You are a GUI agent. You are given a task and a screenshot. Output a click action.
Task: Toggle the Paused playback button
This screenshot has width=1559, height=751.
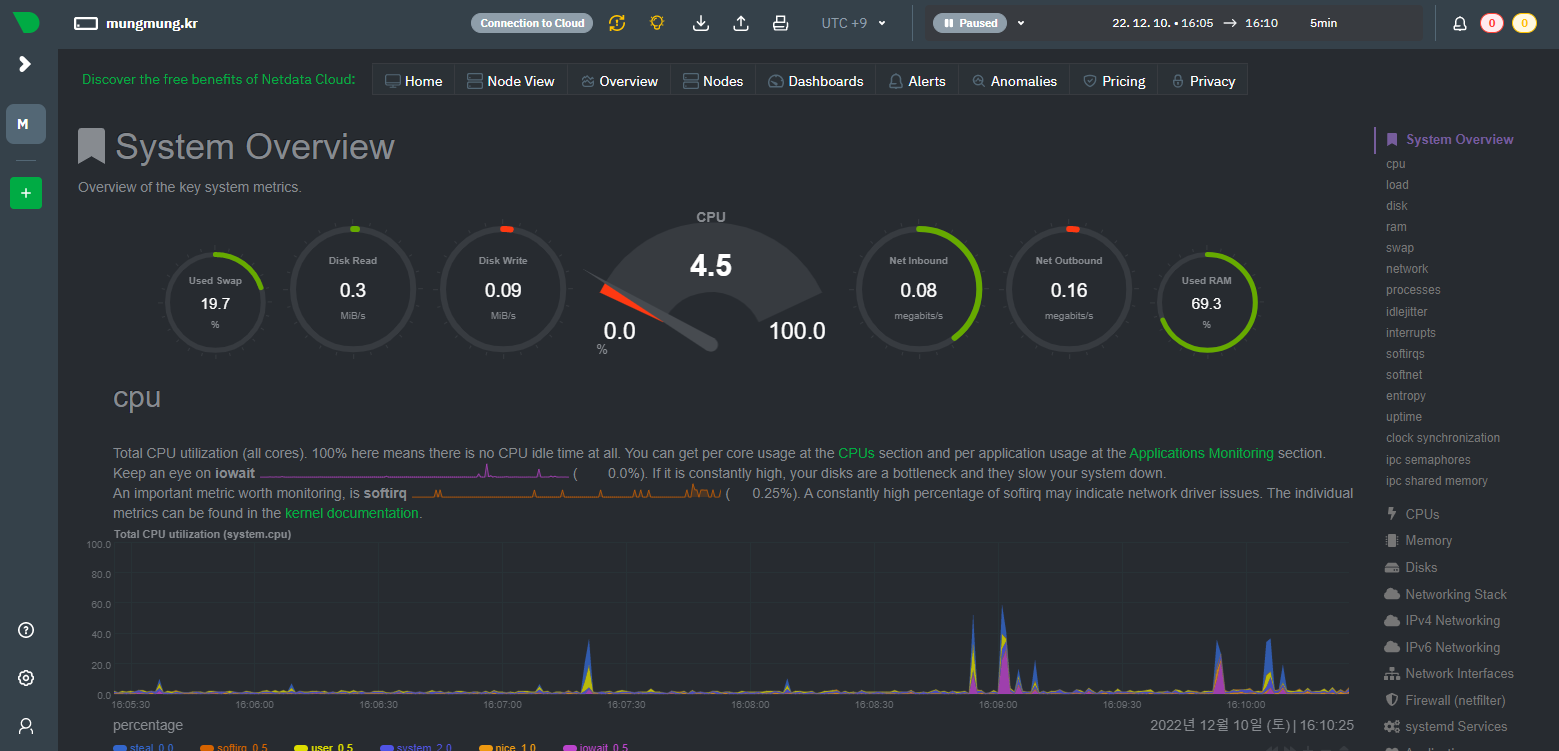click(969, 23)
